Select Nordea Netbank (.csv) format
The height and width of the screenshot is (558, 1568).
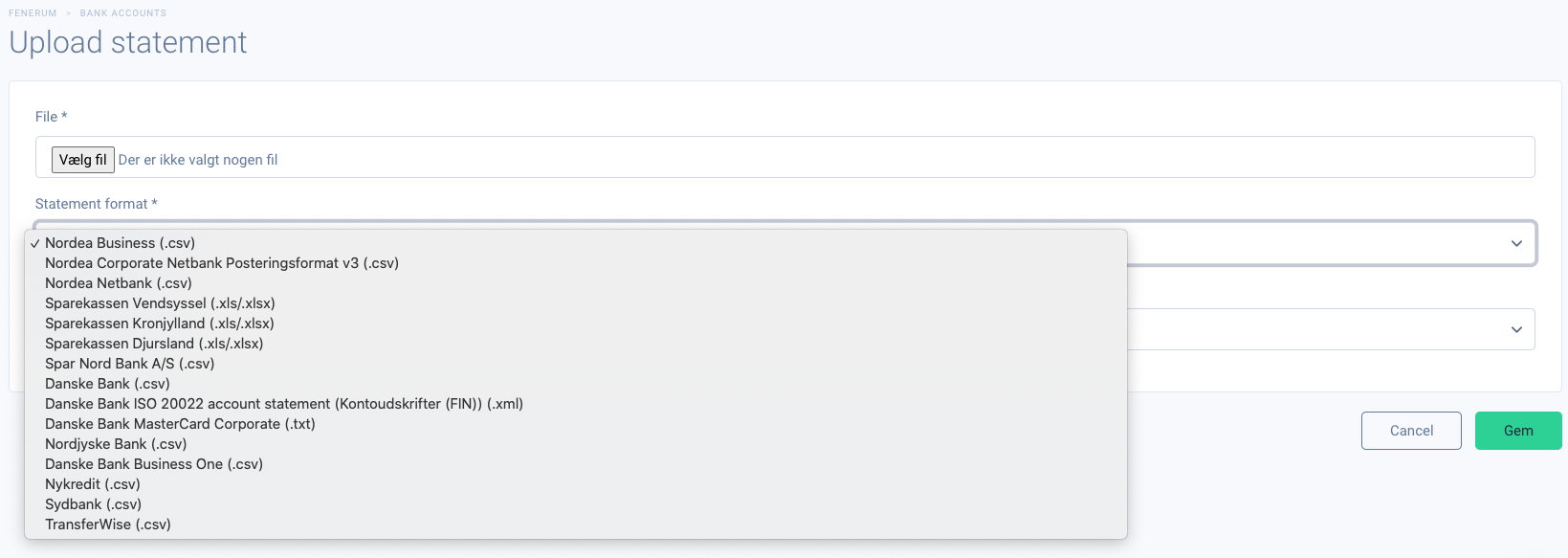[576, 283]
